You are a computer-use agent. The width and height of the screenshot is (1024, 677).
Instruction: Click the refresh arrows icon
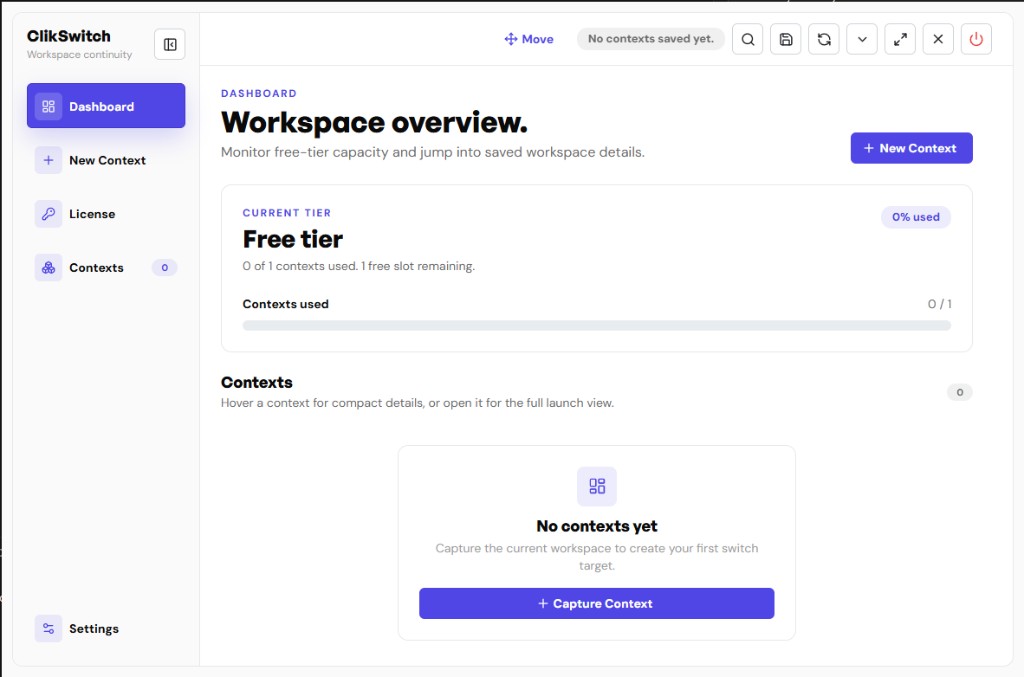824,39
